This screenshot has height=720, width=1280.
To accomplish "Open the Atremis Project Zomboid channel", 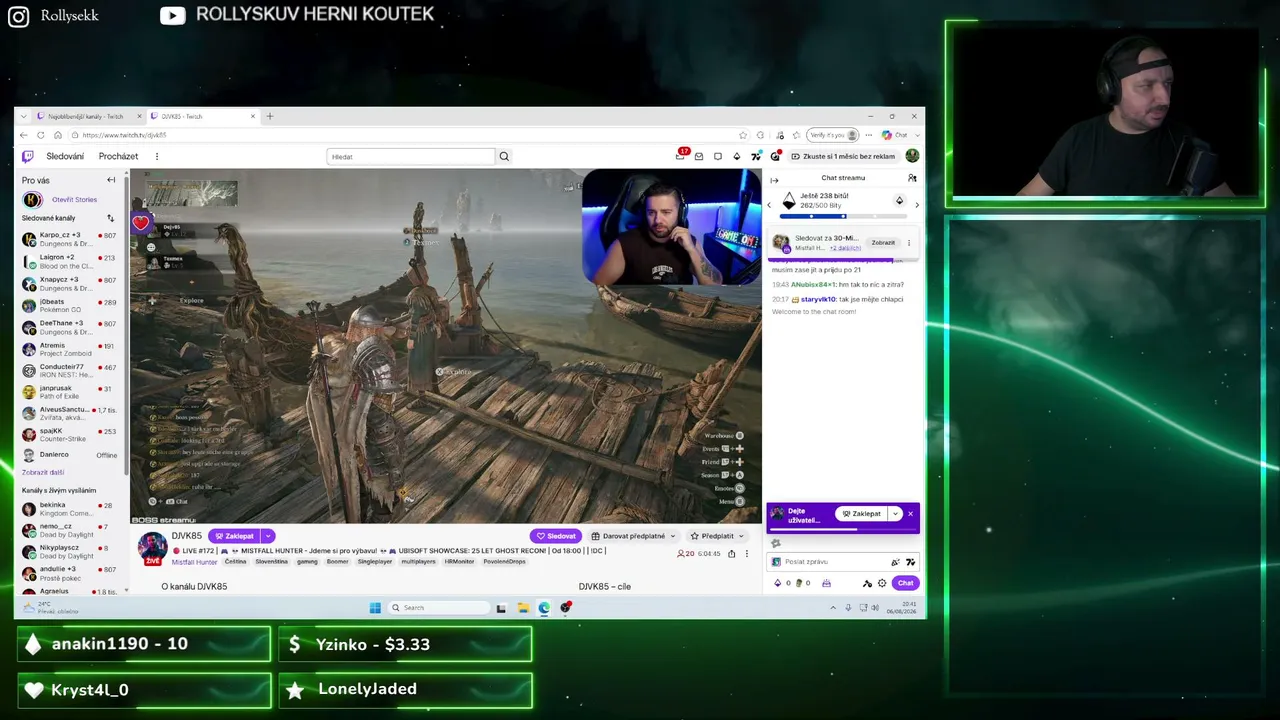I will [x=70, y=349].
